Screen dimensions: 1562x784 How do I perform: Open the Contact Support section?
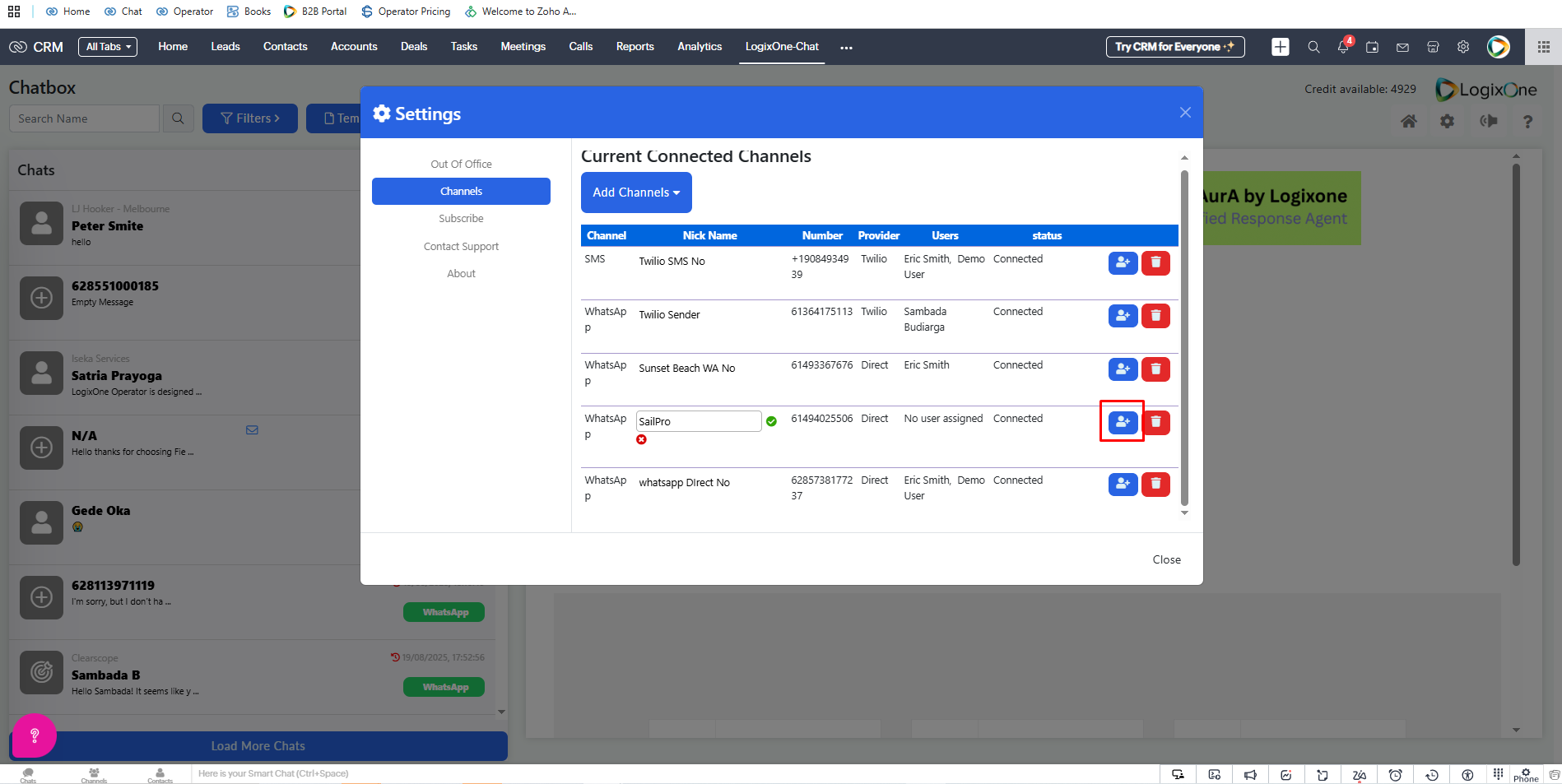tap(461, 246)
